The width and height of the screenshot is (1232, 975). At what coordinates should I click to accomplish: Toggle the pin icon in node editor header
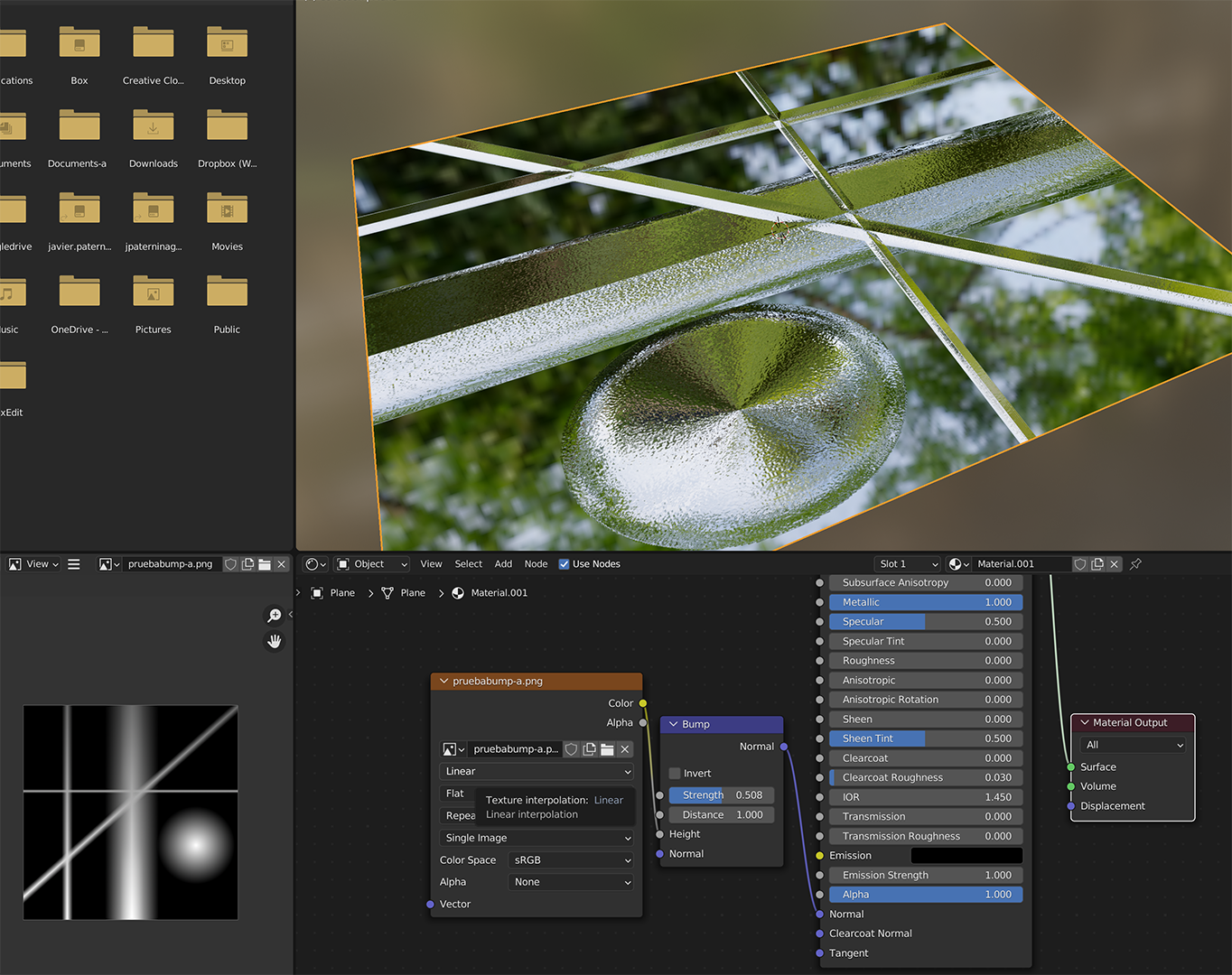(1136, 564)
